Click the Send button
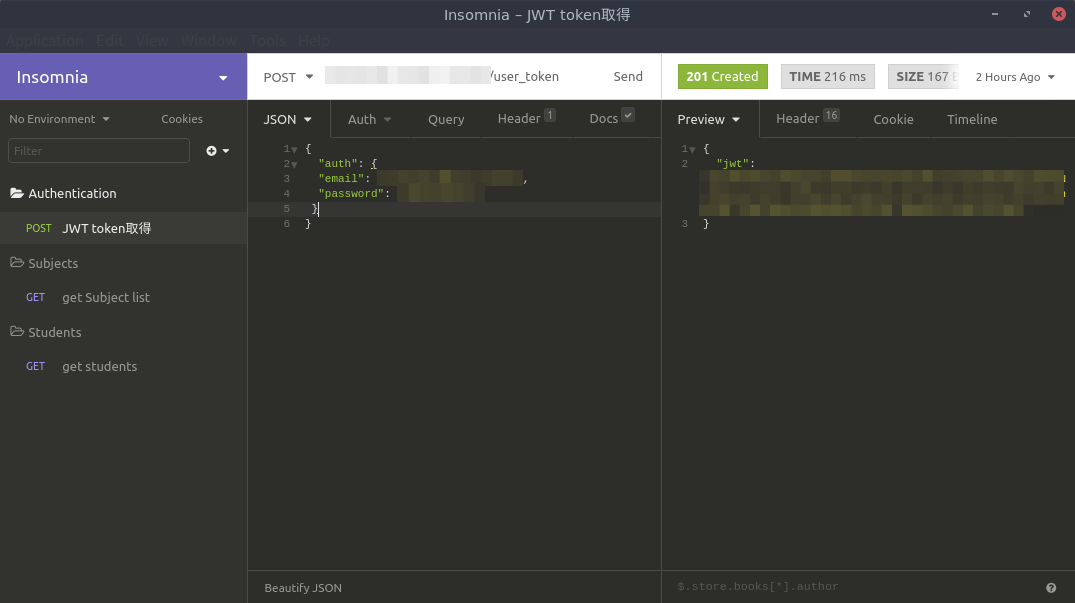This screenshot has width=1075, height=603. click(628, 76)
